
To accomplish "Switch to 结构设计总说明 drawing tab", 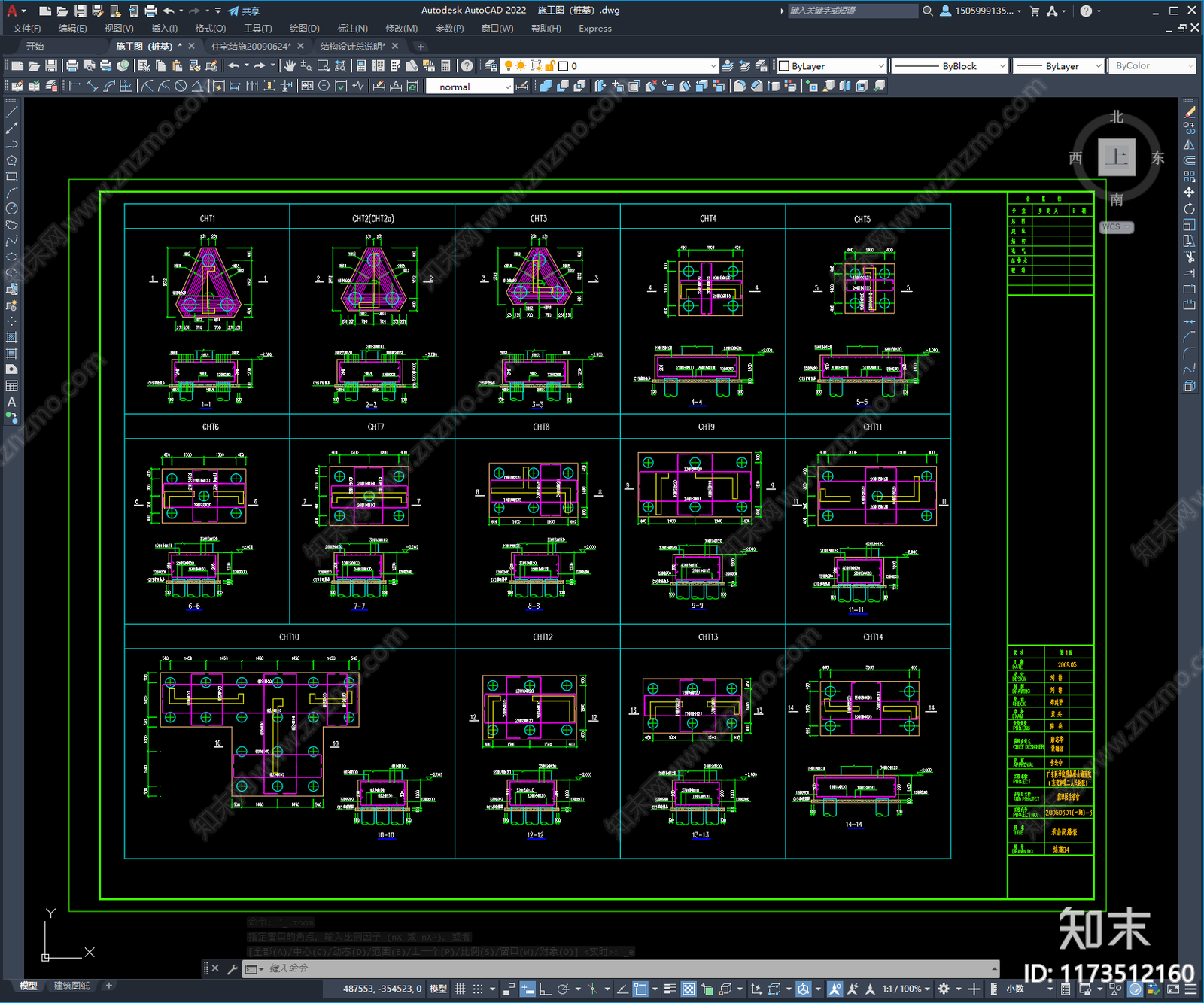I will (353, 46).
